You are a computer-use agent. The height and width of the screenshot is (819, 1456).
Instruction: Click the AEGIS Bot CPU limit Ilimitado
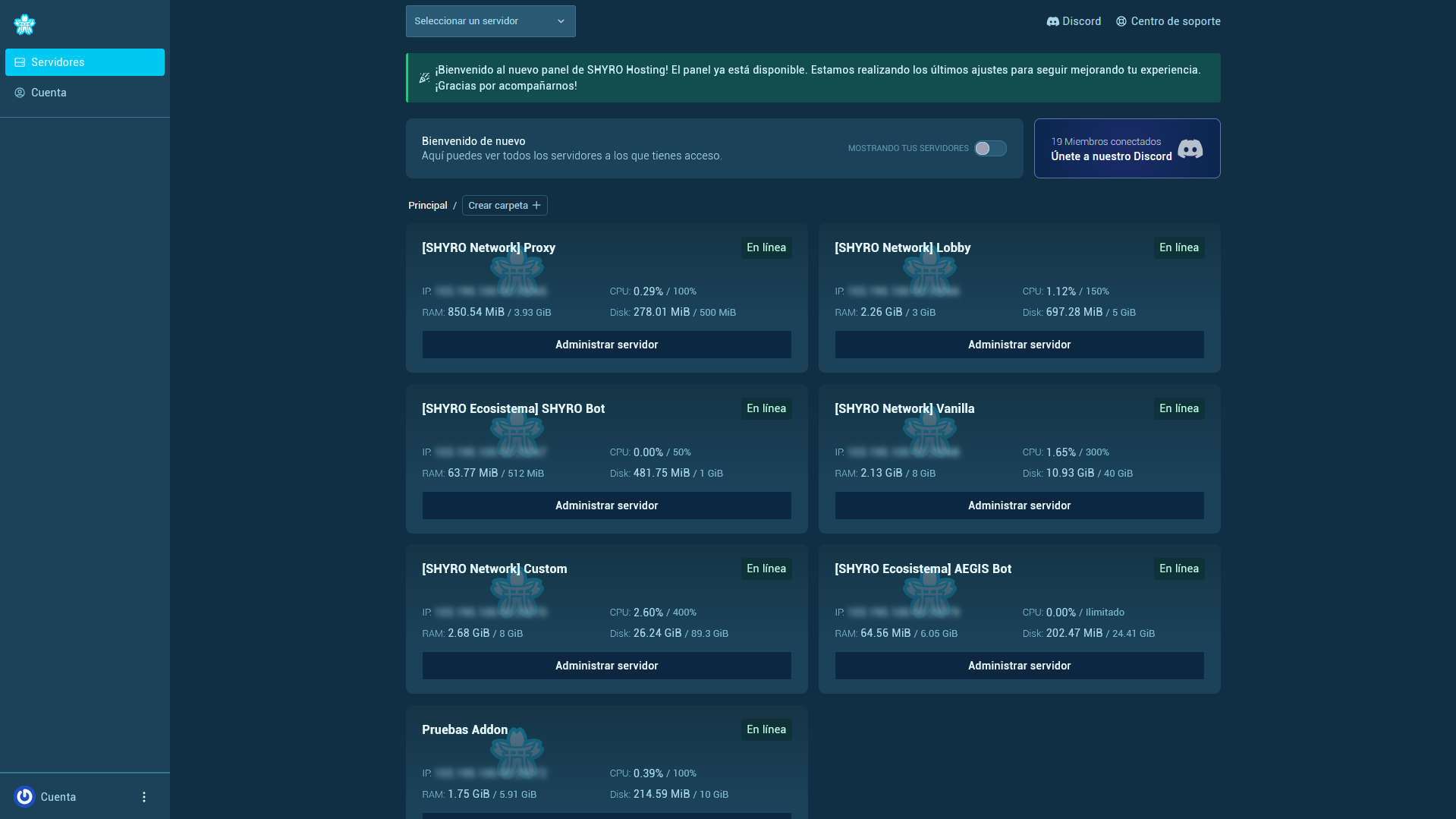pos(1105,613)
